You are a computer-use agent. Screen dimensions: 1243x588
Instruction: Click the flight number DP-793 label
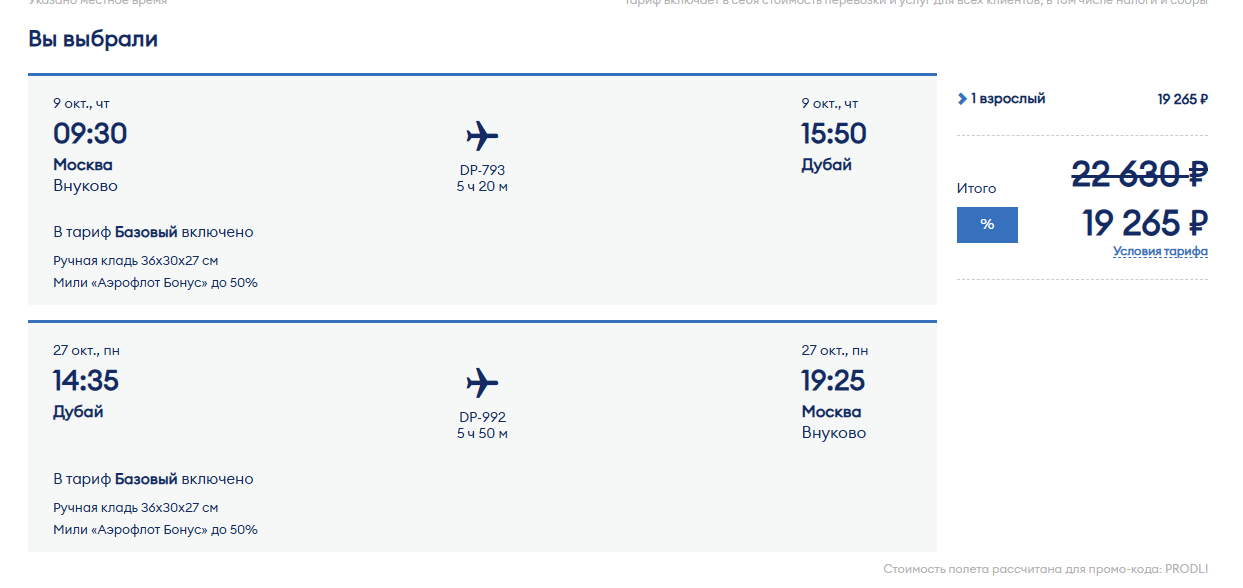click(482, 170)
